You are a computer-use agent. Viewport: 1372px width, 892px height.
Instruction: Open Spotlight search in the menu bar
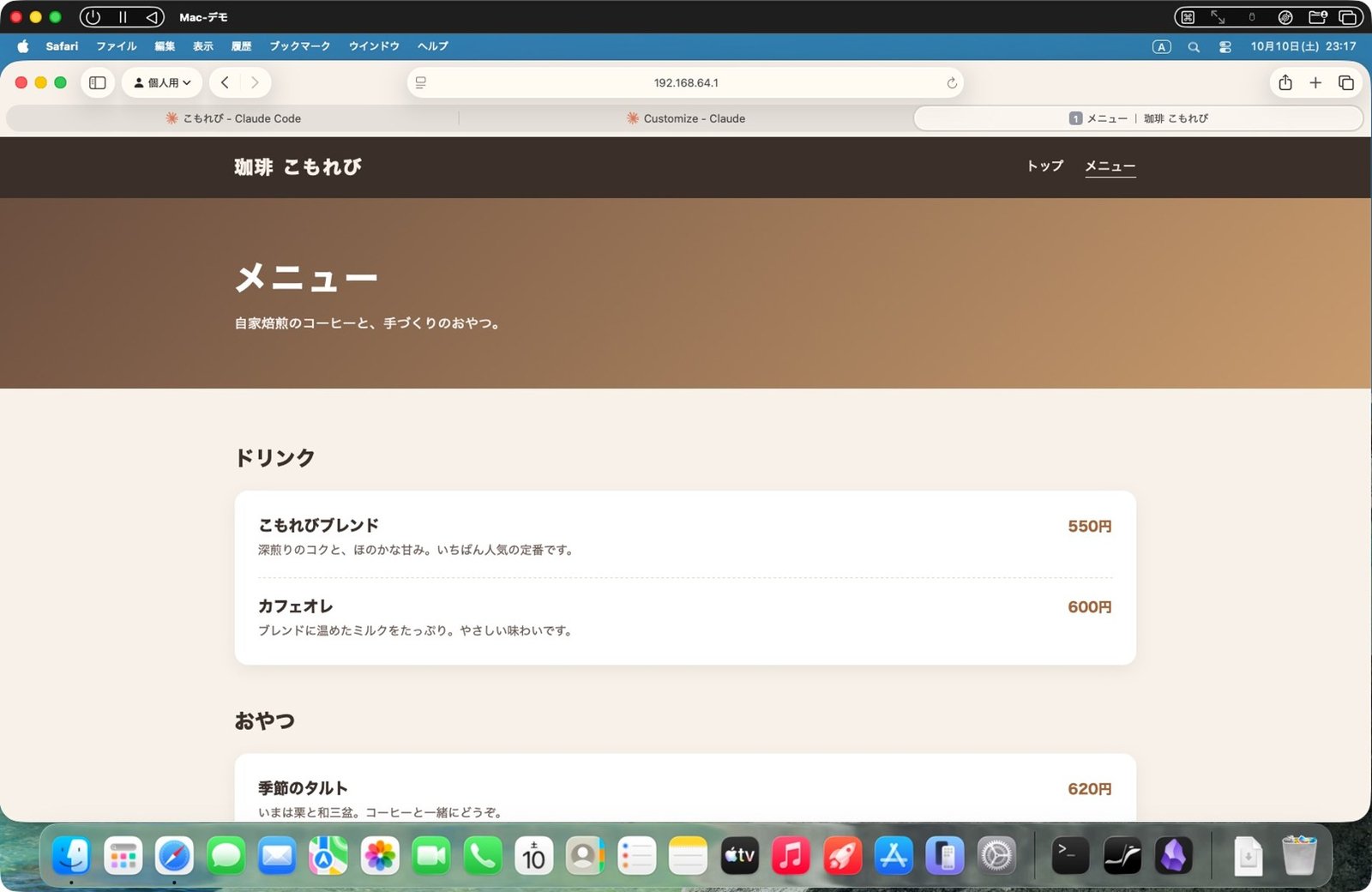1194,47
